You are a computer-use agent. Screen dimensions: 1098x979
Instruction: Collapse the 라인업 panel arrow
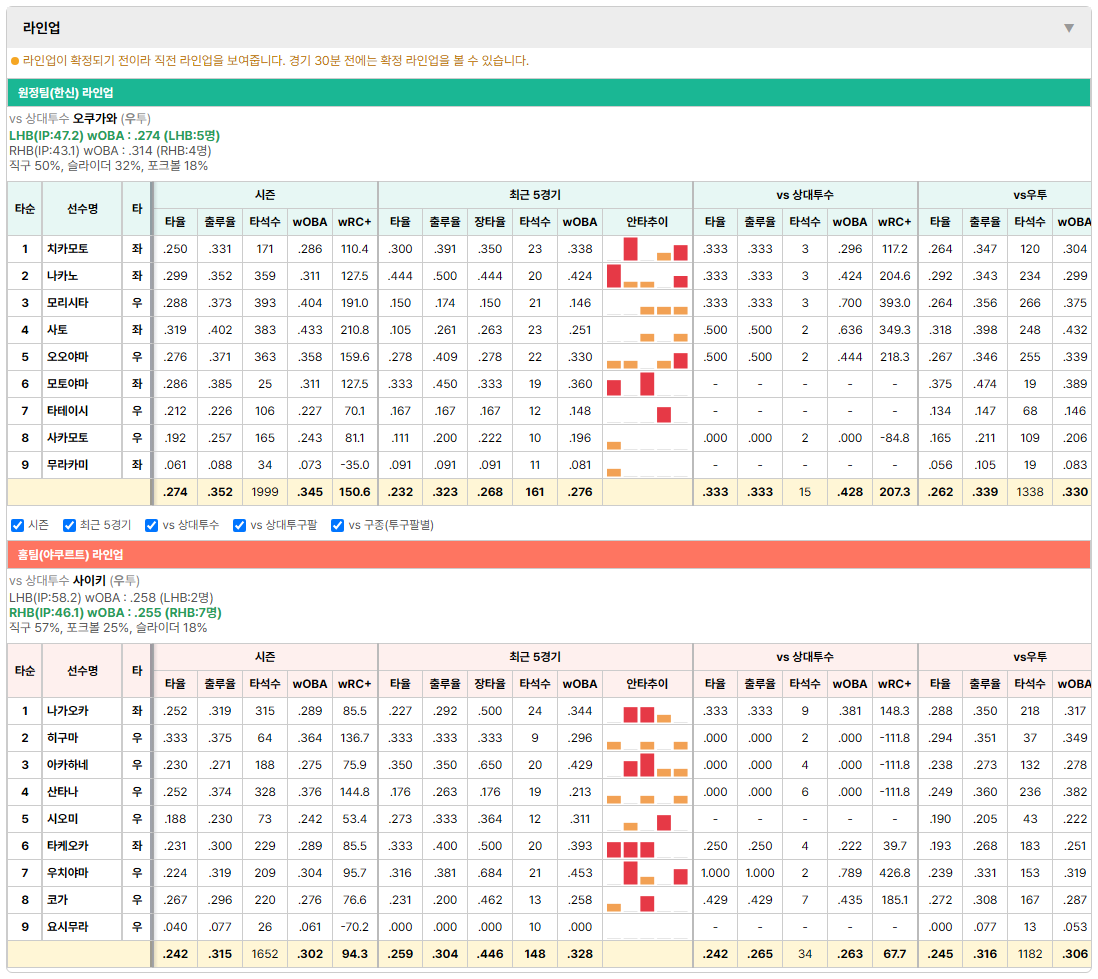point(1069,28)
